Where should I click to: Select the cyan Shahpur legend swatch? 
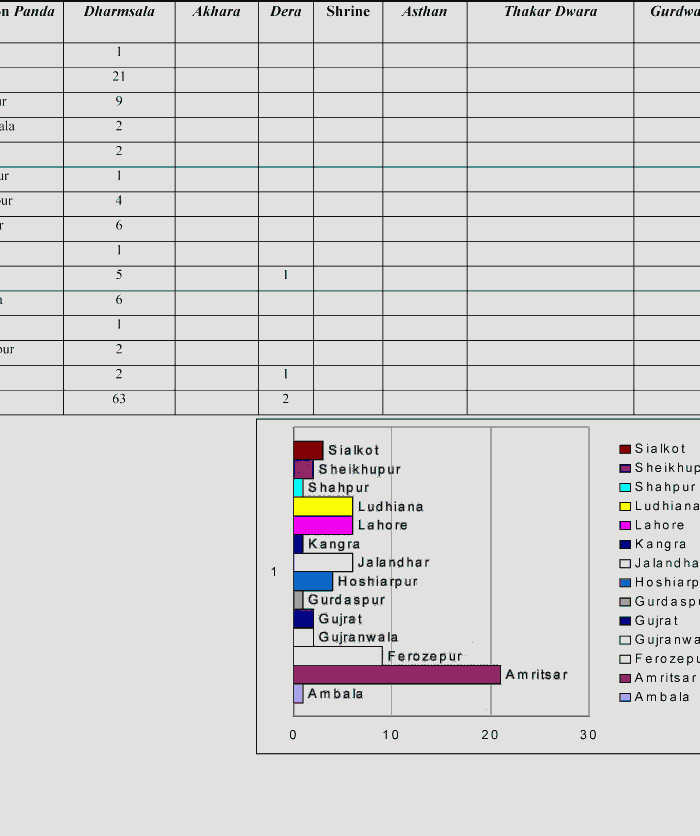625,487
